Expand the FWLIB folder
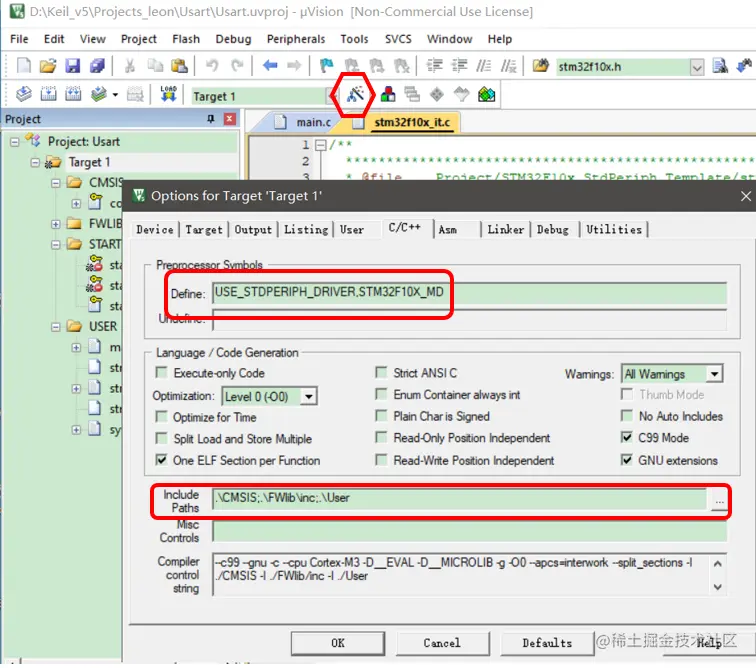Screen dimensions: 756x668 (56, 224)
